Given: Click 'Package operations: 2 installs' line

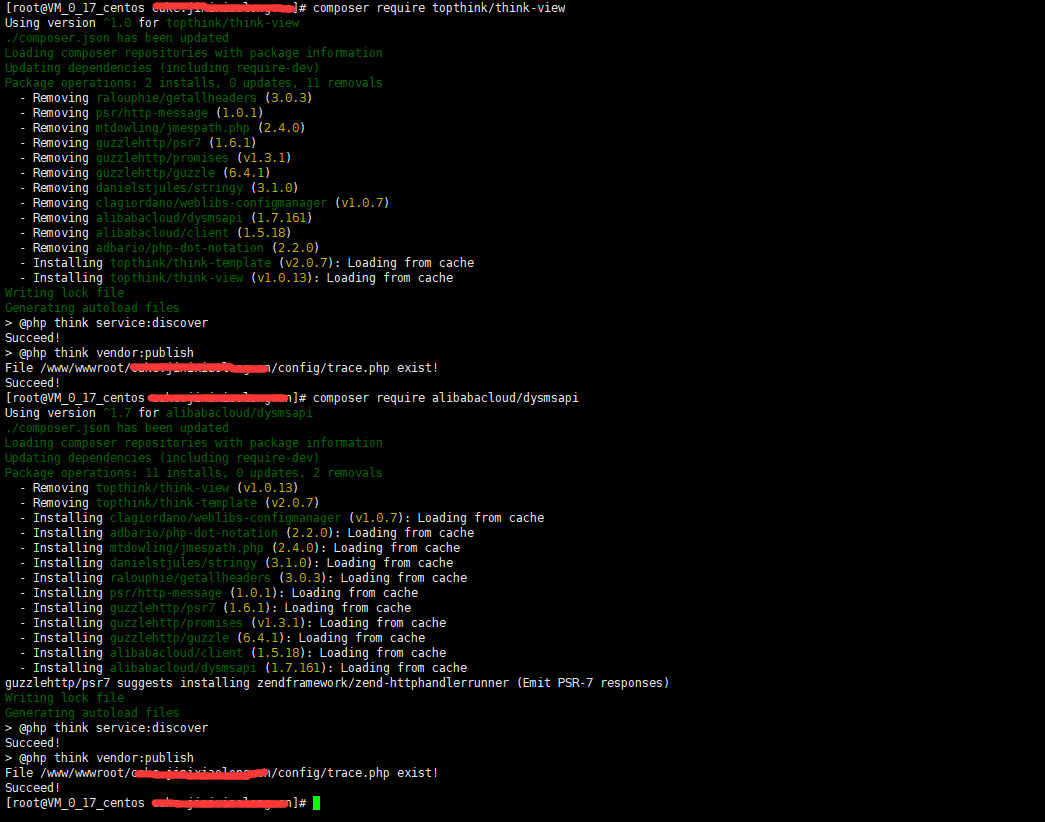Looking at the screenshot, I should click(194, 83).
